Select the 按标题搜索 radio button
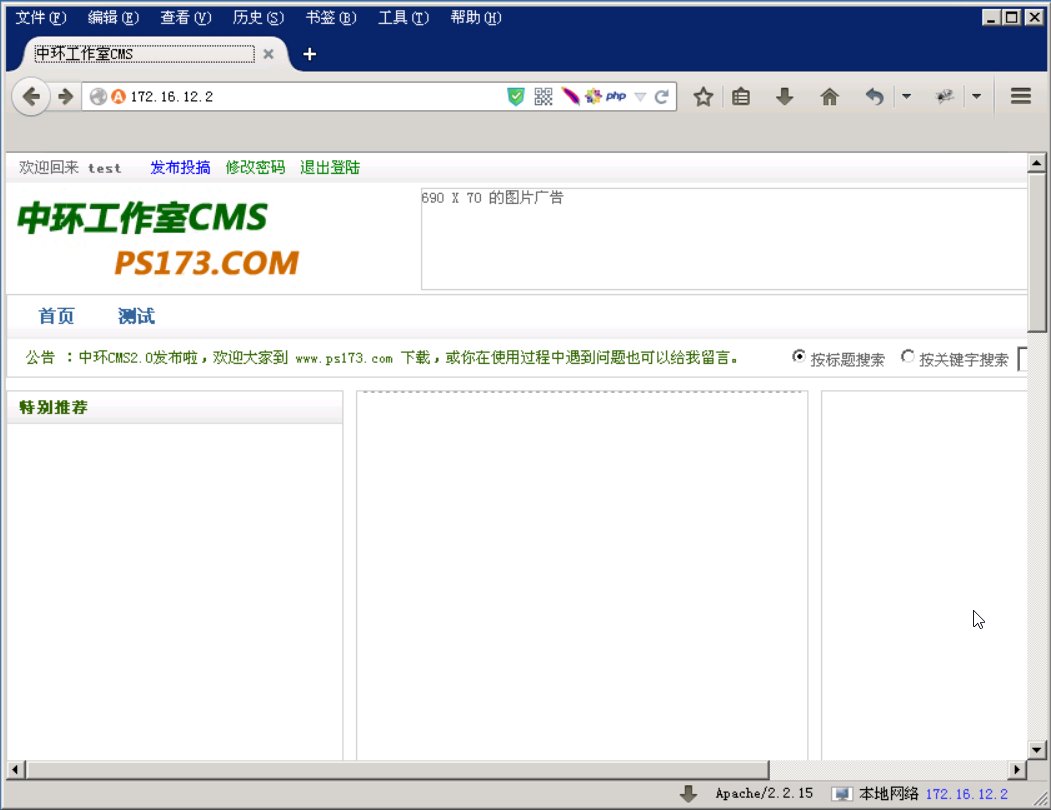 [798, 356]
